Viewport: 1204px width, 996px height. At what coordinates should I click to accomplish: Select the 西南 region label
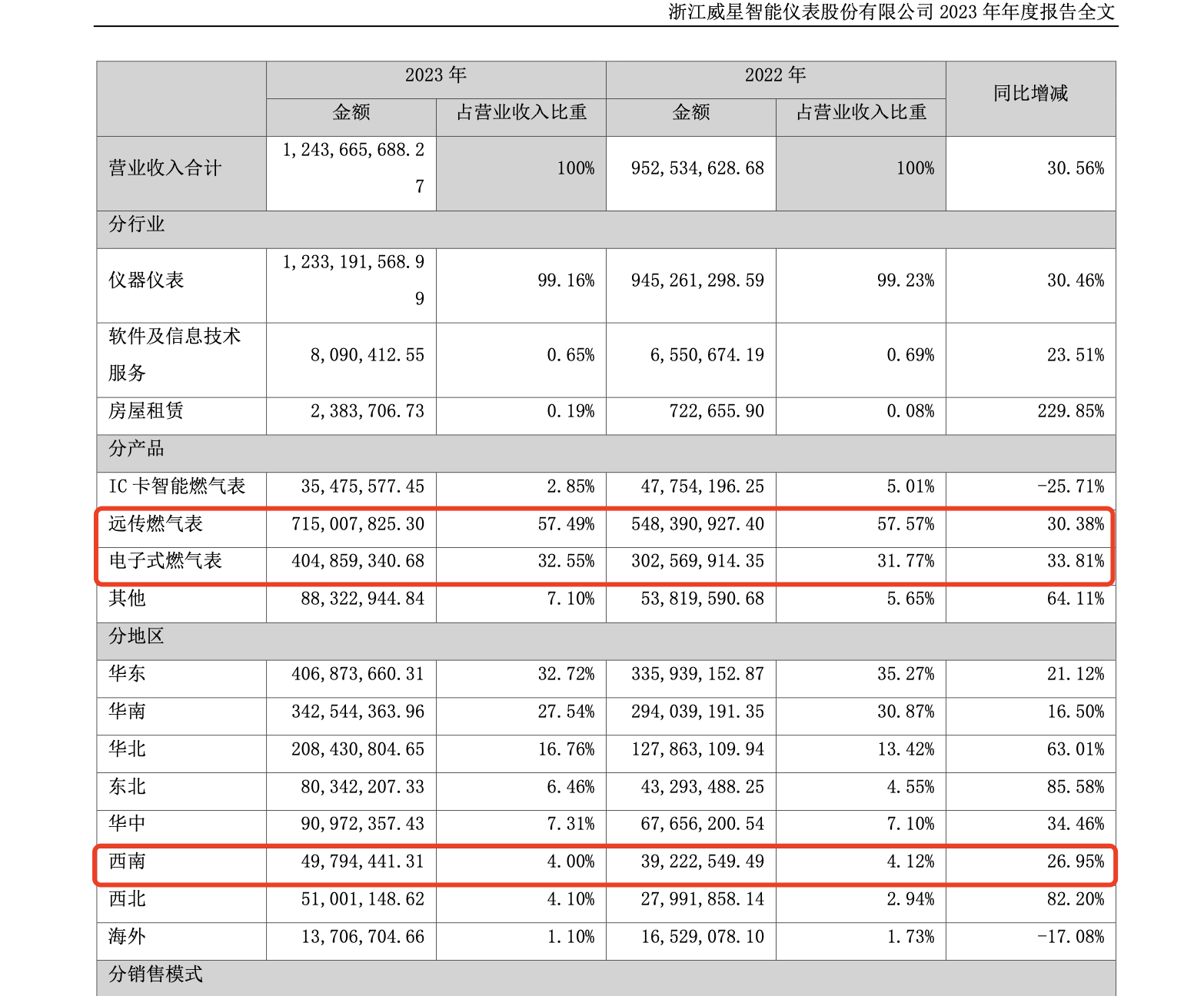(127, 862)
